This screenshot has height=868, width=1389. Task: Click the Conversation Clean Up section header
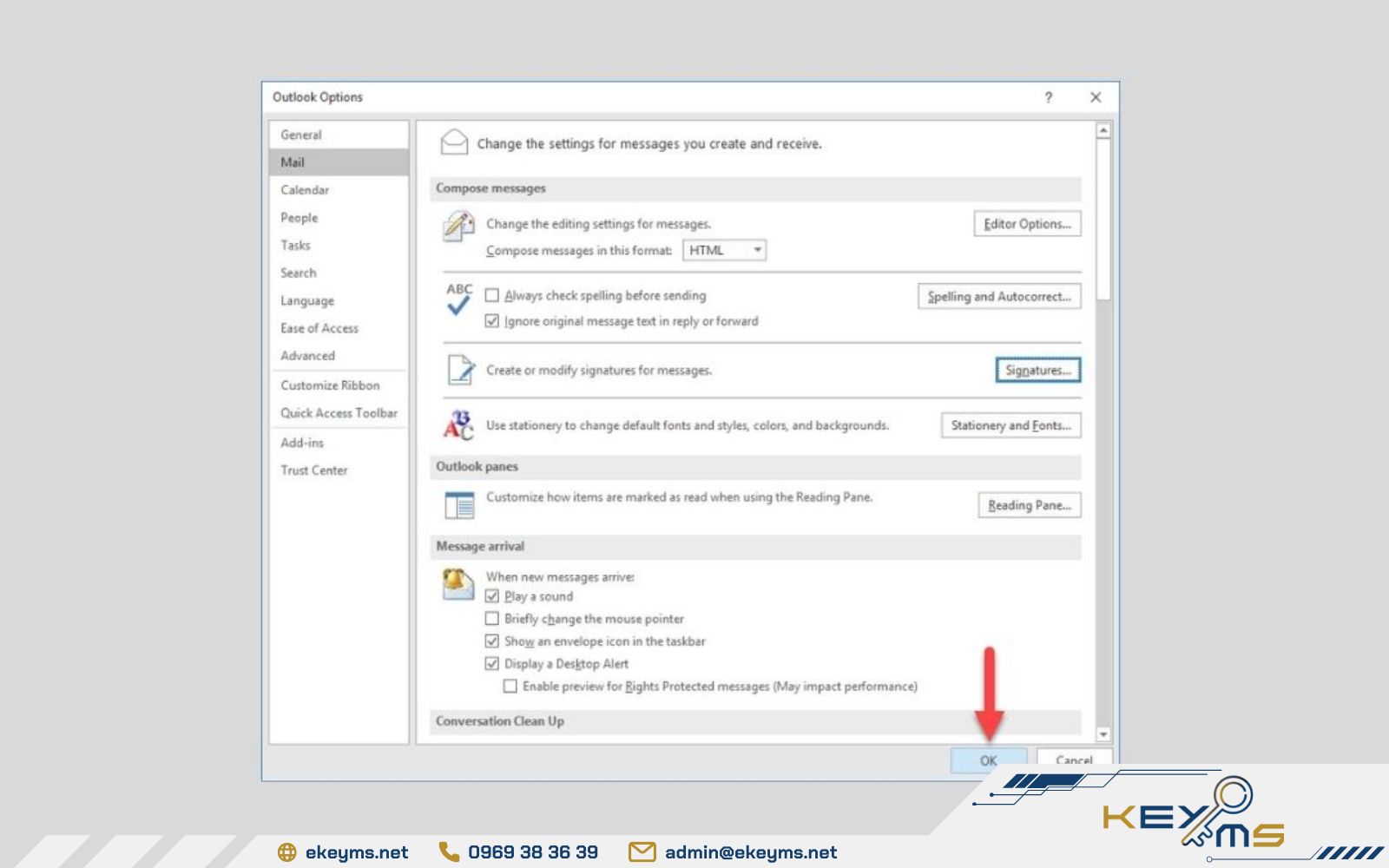755,721
